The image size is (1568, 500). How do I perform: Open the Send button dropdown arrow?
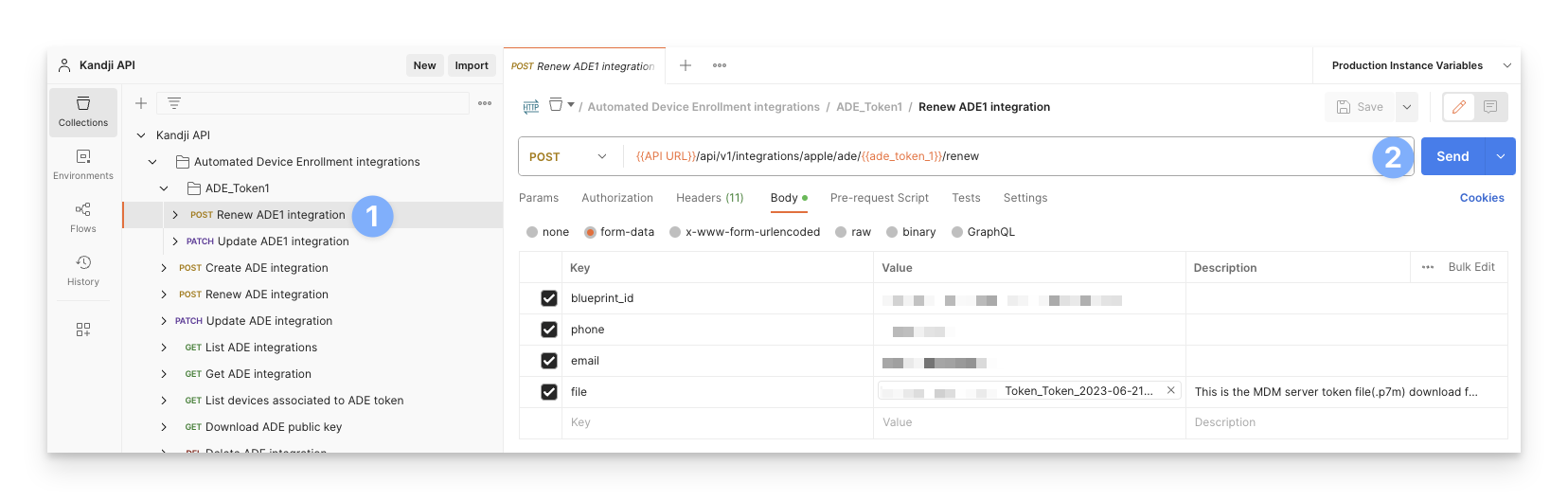tap(1501, 156)
